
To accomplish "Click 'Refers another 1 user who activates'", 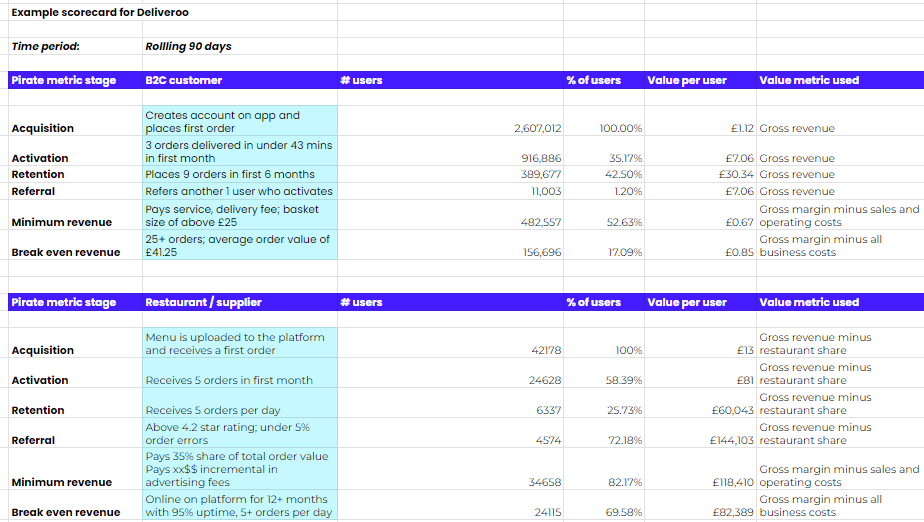I will (240, 191).
